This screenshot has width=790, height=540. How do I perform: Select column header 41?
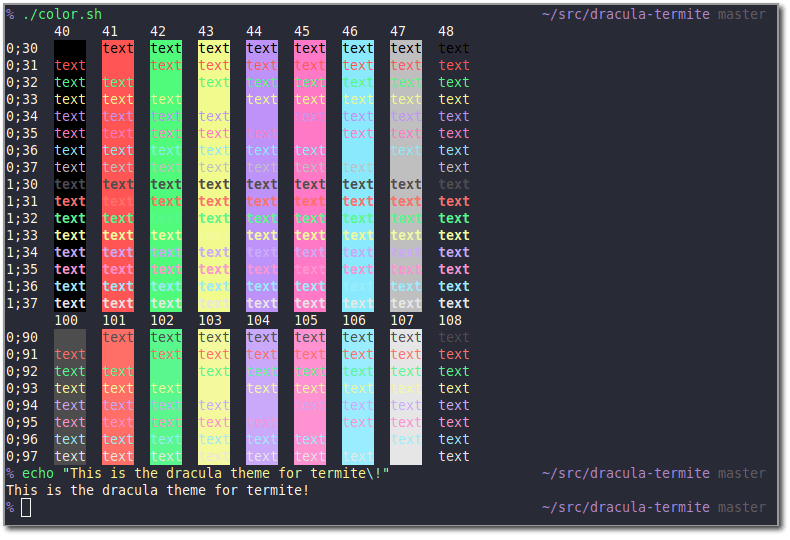[x=110, y=31]
